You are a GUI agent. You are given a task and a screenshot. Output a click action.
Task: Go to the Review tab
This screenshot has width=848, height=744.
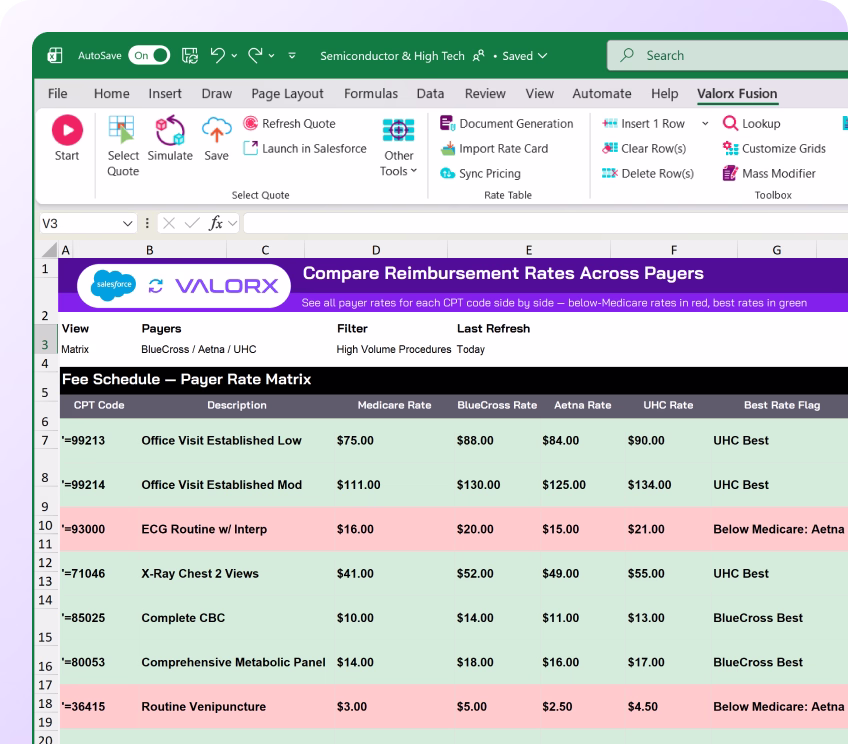(485, 94)
